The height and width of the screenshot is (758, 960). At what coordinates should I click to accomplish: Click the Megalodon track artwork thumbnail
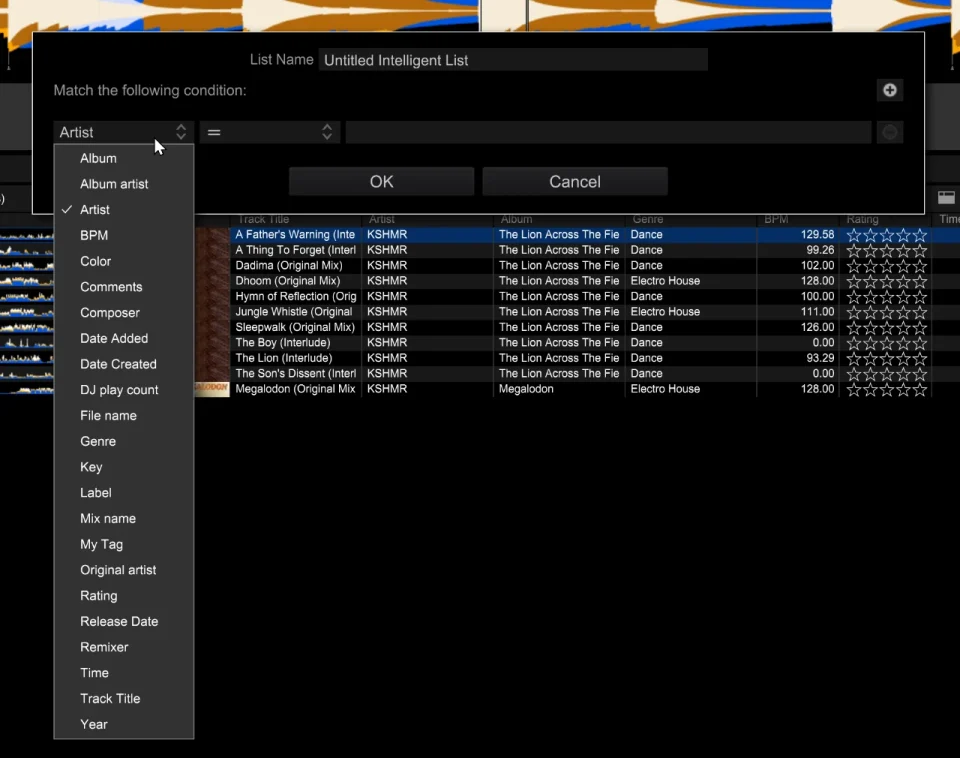(x=212, y=389)
